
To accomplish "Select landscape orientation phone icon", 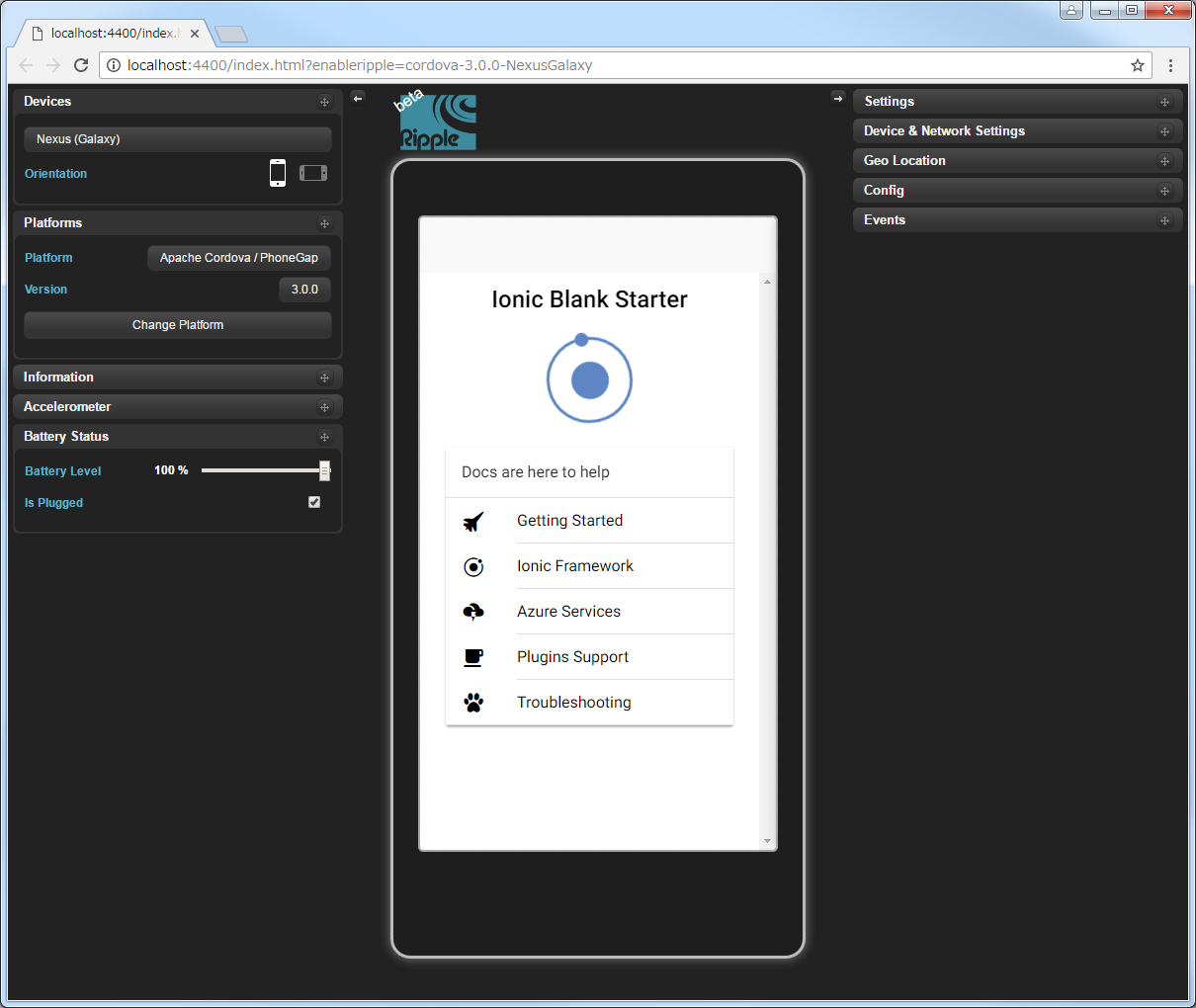I will point(313,173).
